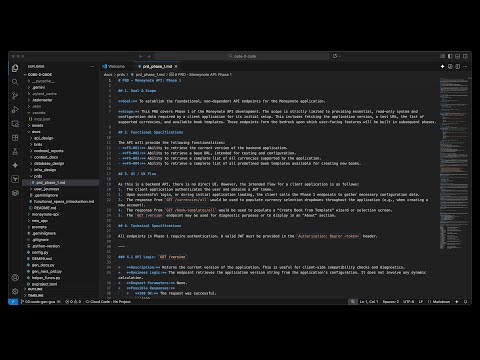
Task: Click the prds breadcrumb segment
Action: click(121, 75)
